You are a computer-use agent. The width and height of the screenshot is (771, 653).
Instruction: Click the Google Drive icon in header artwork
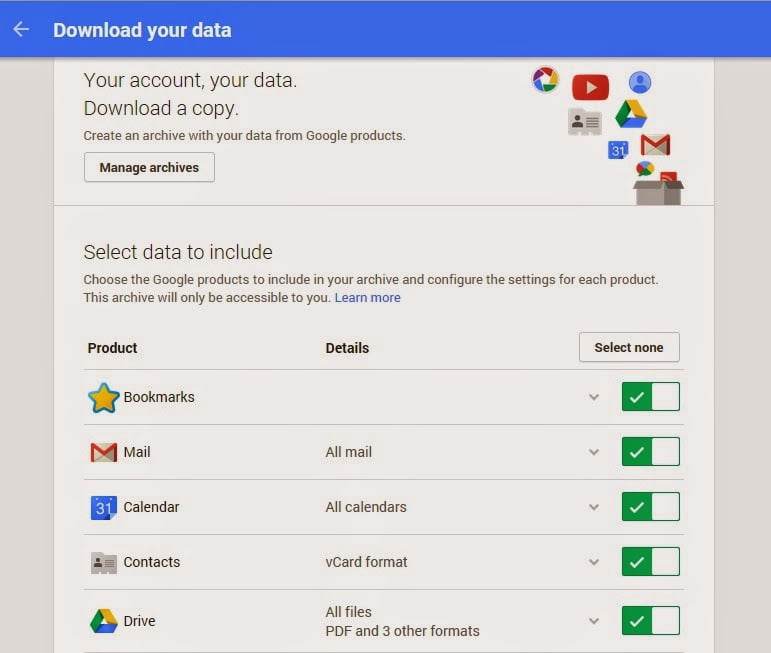tap(631, 114)
